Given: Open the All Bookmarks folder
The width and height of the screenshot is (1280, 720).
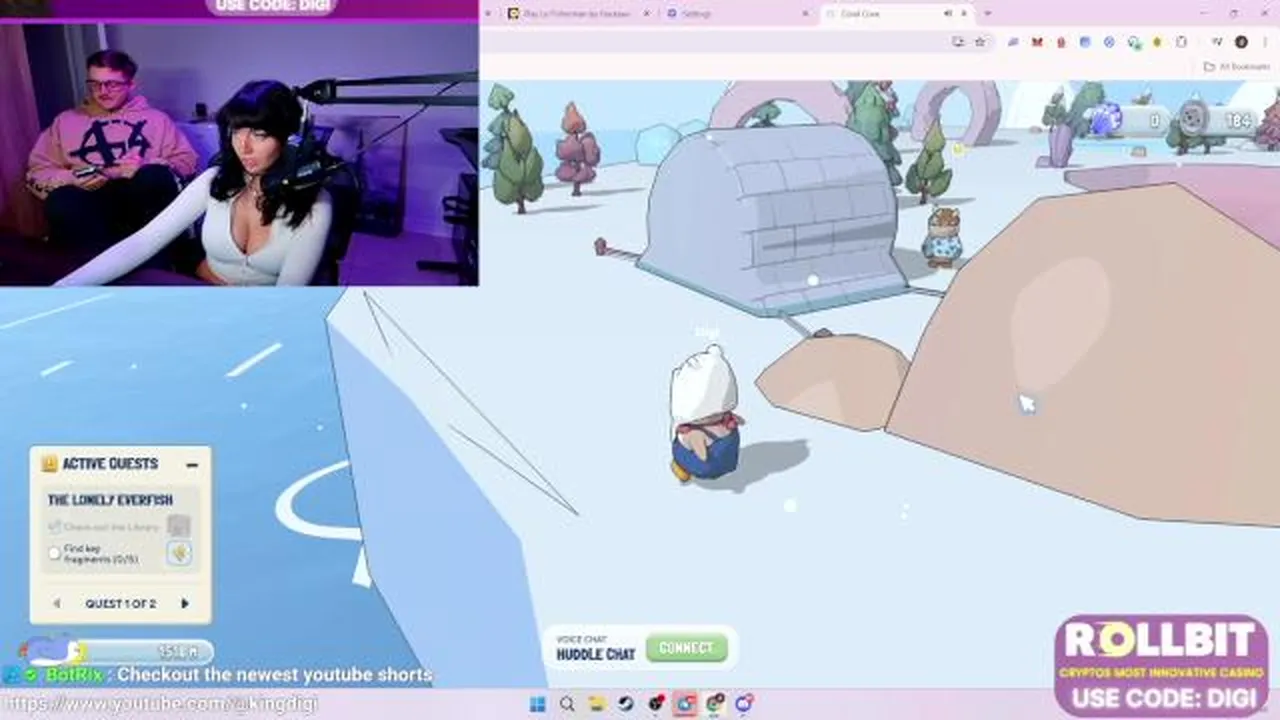Looking at the screenshot, I should click(x=1237, y=67).
